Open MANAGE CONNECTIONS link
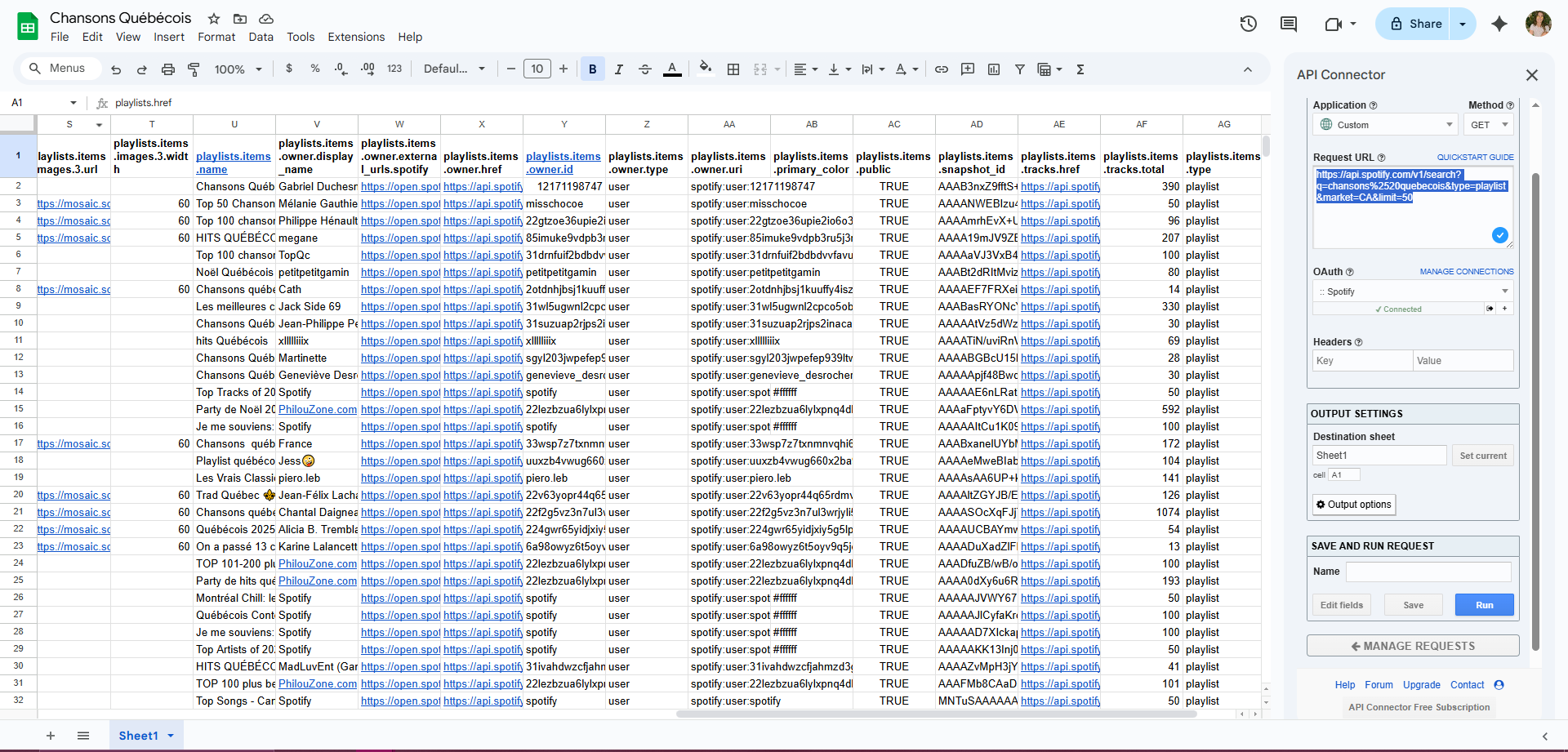Image resolution: width=1568 pixels, height=752 pixels. tap(1466, 272)
